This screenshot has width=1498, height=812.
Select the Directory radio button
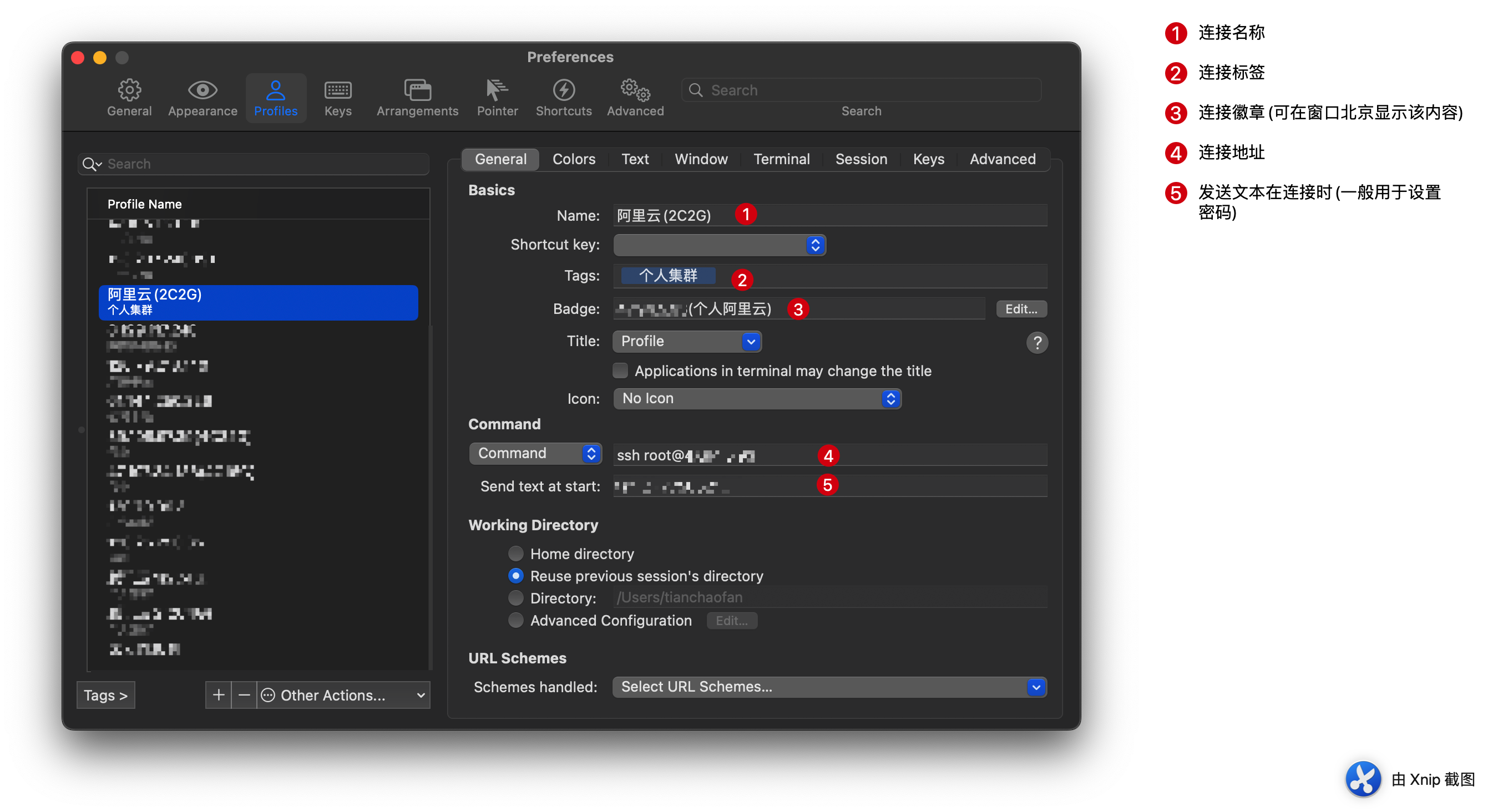pyautogui.click(x=515, y=597)
